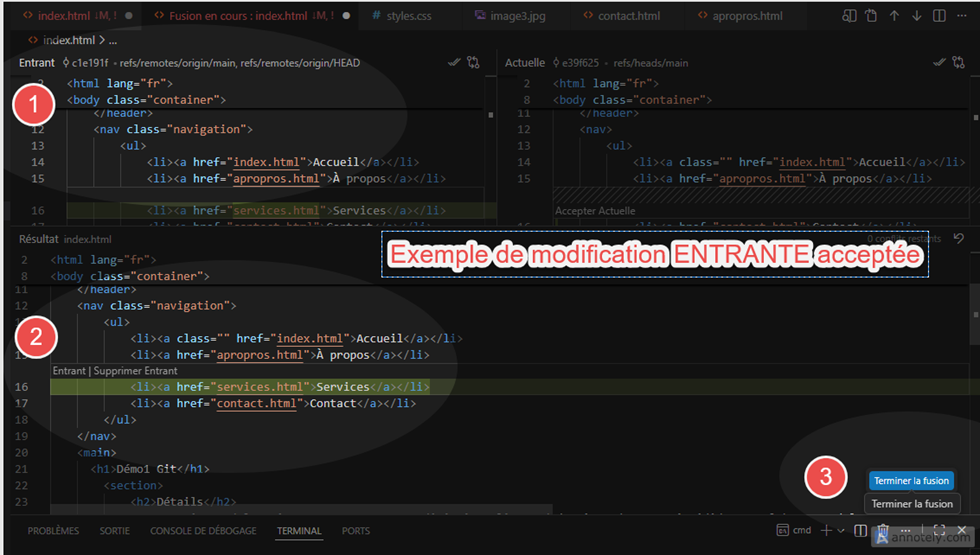This screenshot has width=980, height=555.
Task: Click the Accepter Actuelle link
Action: tap(595, 211)
